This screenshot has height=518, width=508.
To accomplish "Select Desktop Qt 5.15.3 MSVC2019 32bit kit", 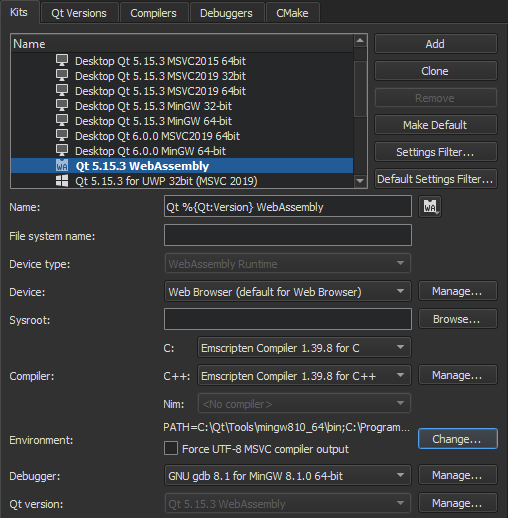I will point(182,76).
